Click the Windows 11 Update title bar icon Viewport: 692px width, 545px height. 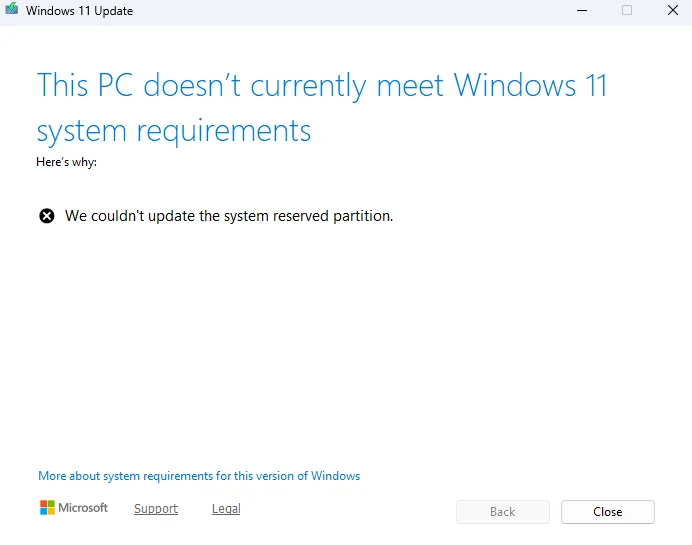(x=11, y=10)
